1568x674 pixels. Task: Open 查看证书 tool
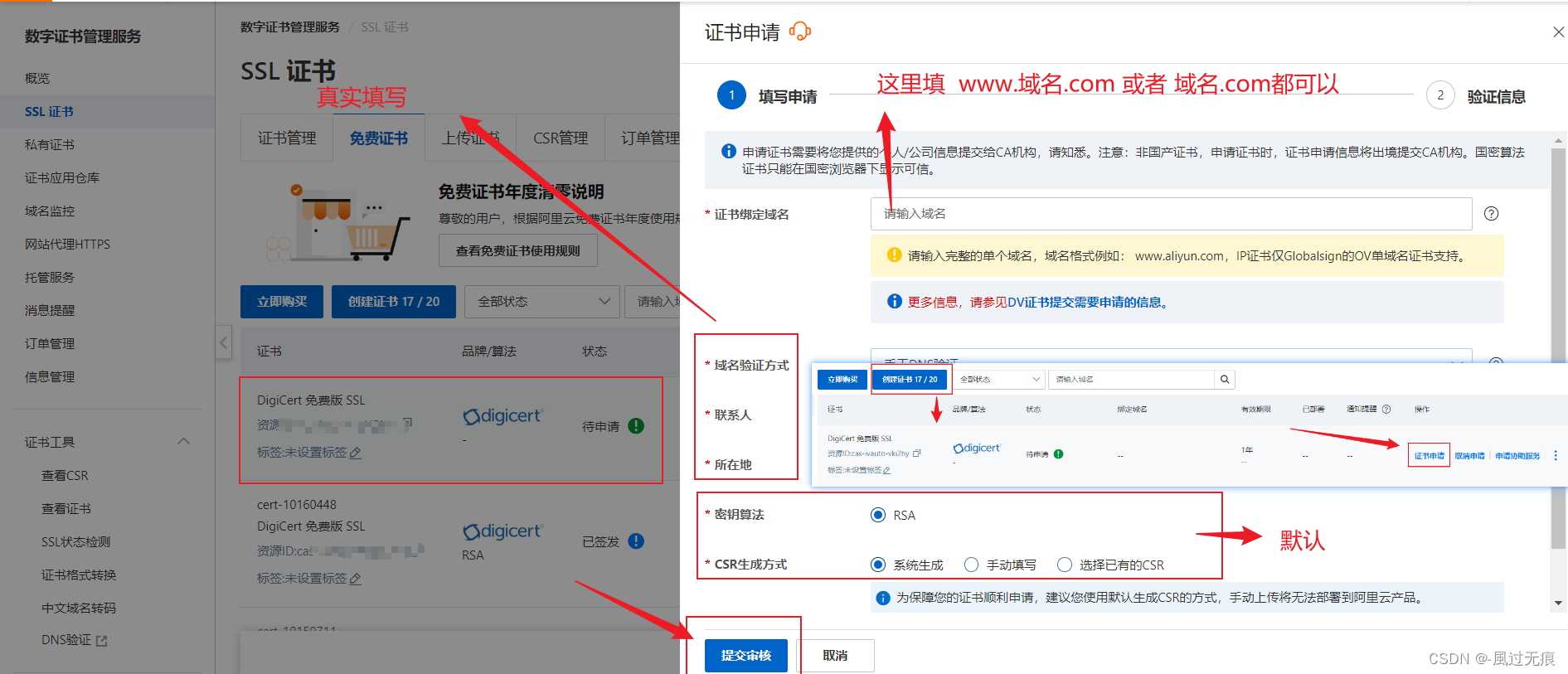(66, 508)
